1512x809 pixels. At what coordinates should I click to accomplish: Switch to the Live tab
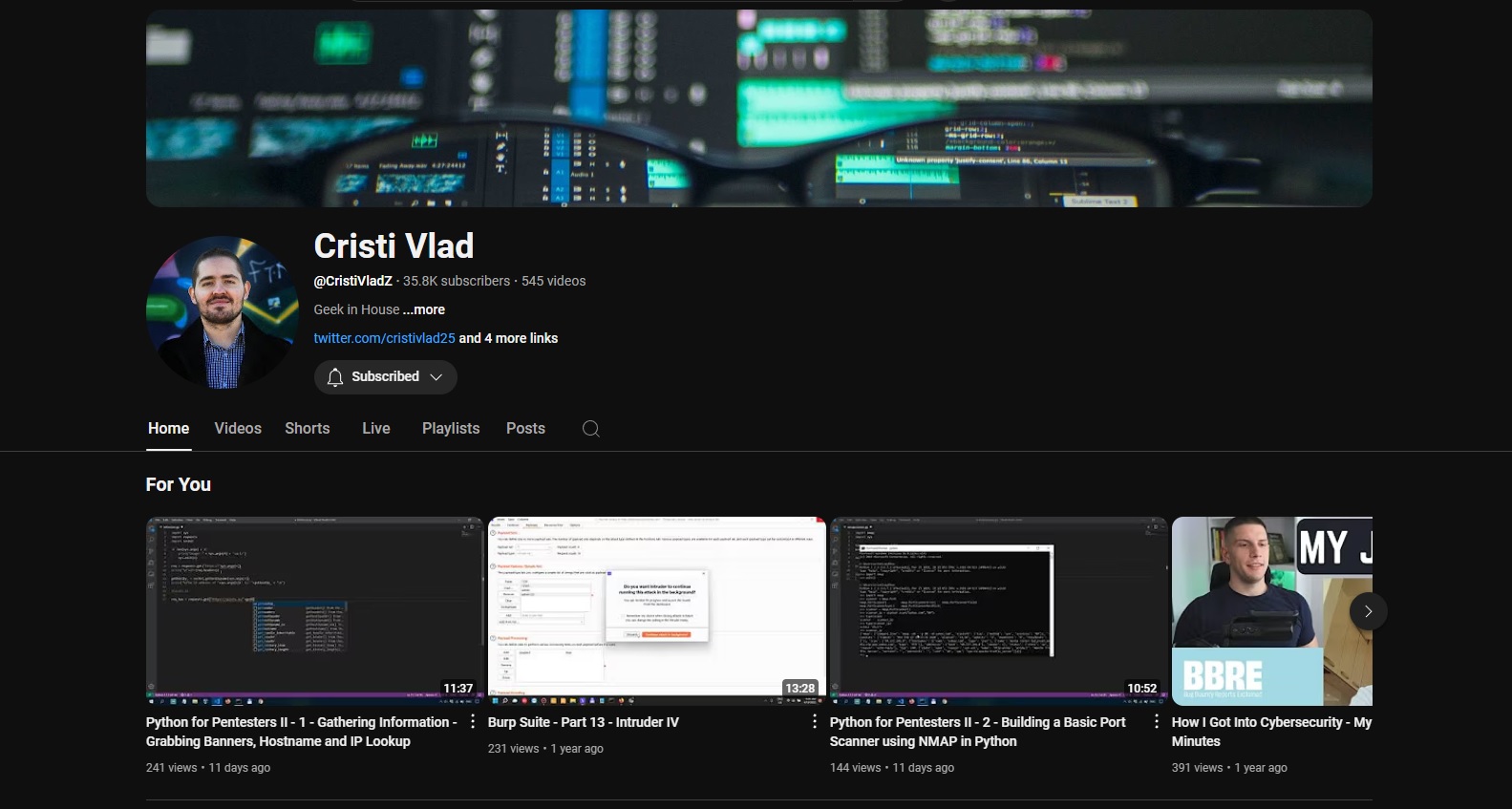(x=376, y=429)
